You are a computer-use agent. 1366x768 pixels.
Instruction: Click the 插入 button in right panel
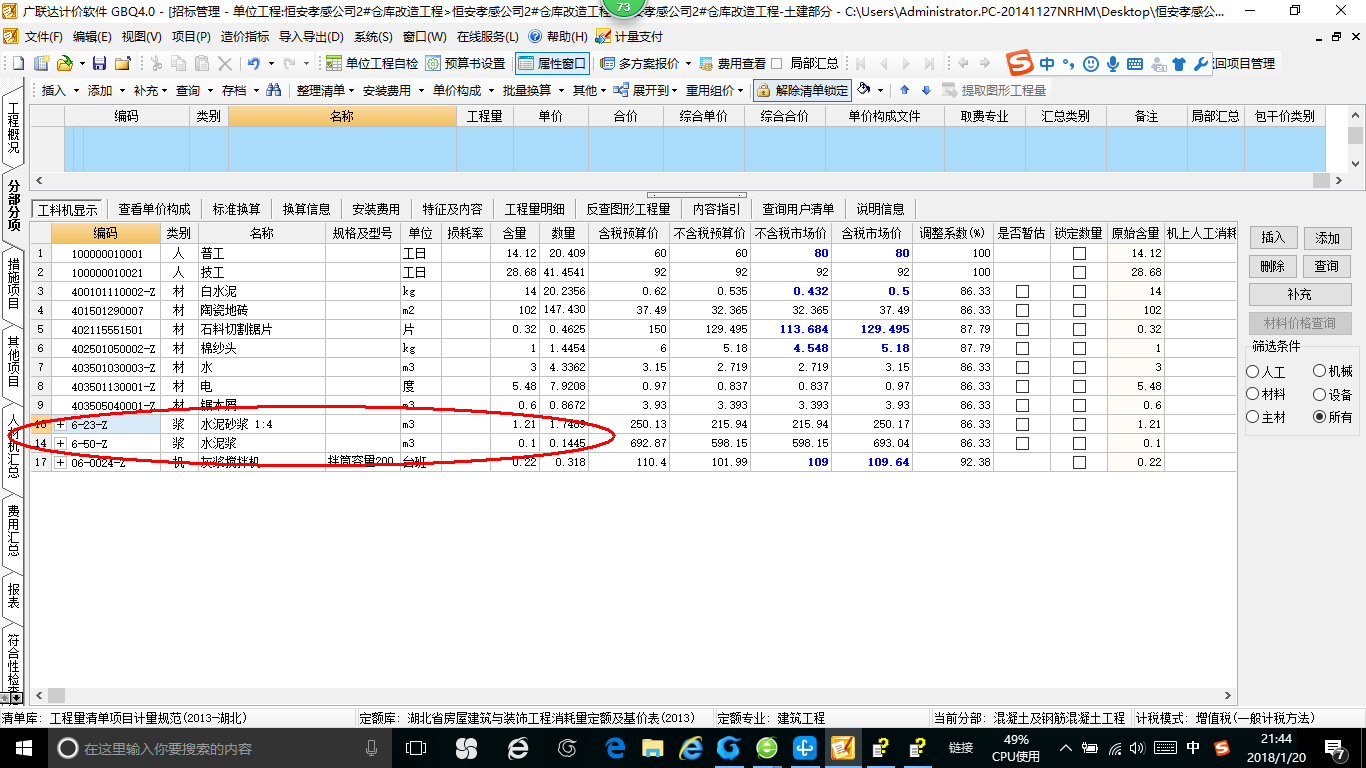pos(1273,238)
